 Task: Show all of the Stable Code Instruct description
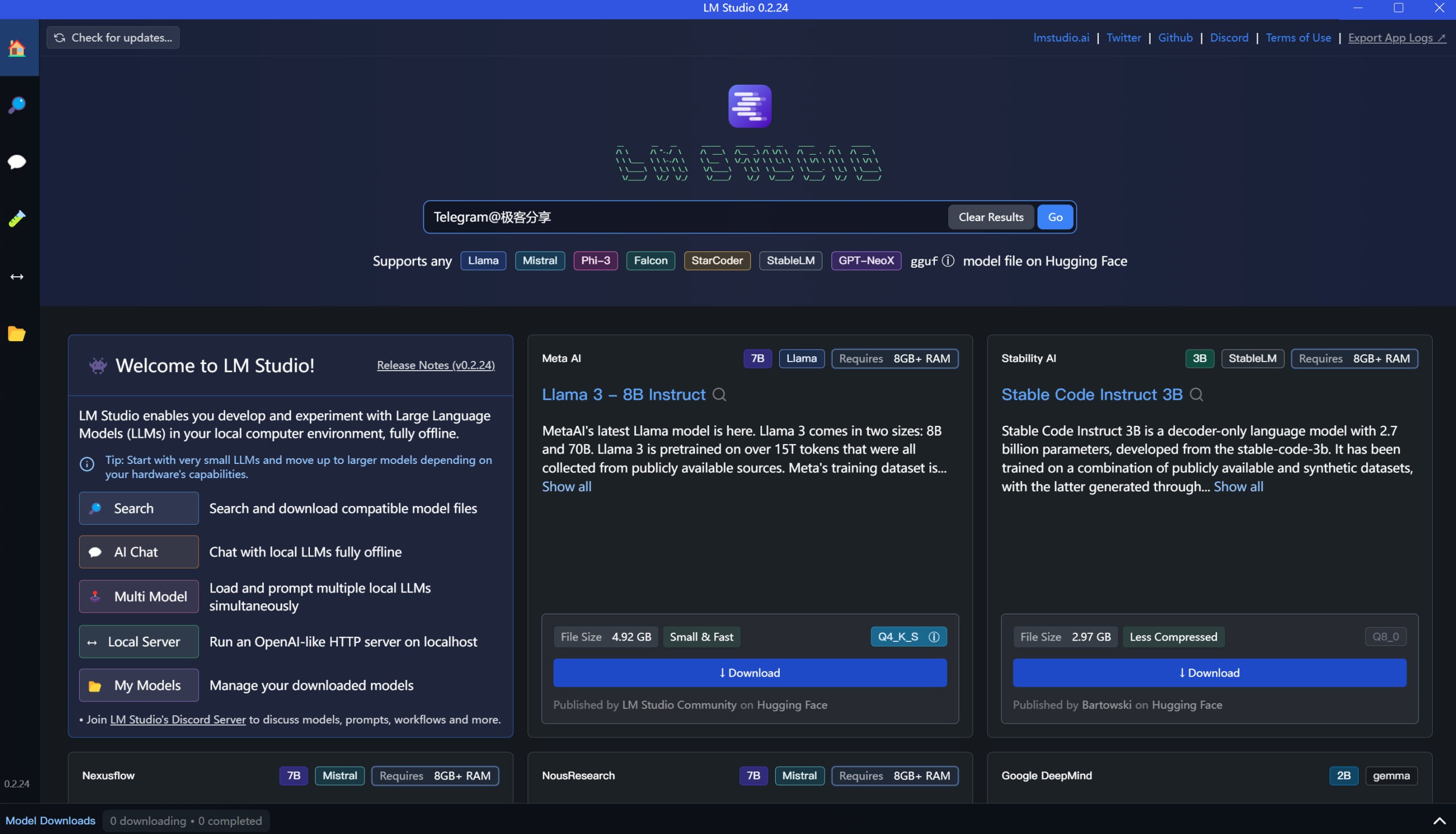tap(1238, 486)
